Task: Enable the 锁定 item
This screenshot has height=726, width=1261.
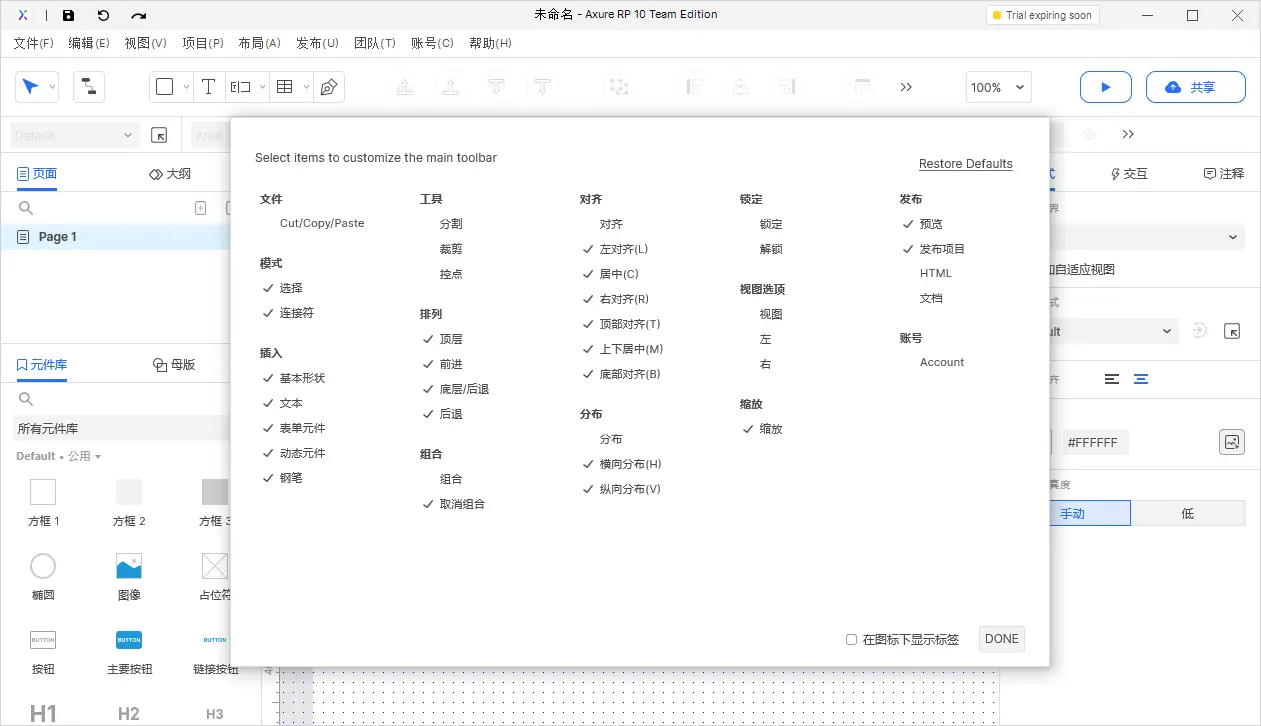Action: (x=771, y=224)
